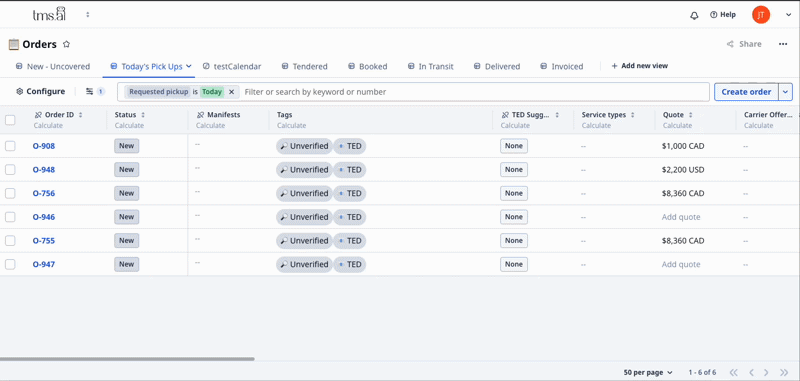Viewport: 800px width, 381px height.
Task: Go to the first page arrow
Action: click(x=734, y=372)
